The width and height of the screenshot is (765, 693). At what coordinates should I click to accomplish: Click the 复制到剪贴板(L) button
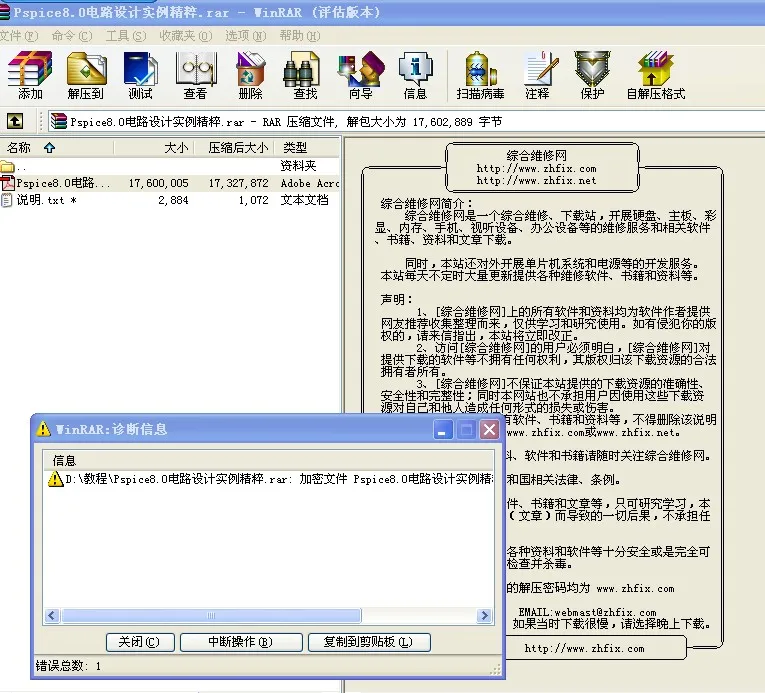(369, 642)
